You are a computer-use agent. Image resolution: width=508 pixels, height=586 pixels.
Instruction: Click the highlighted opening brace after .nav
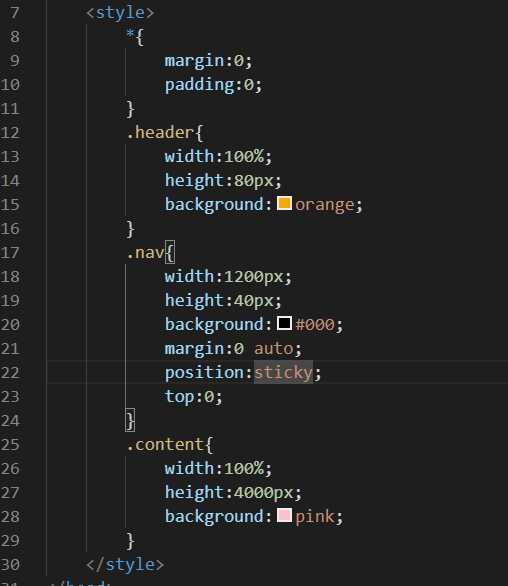point(170,253)
